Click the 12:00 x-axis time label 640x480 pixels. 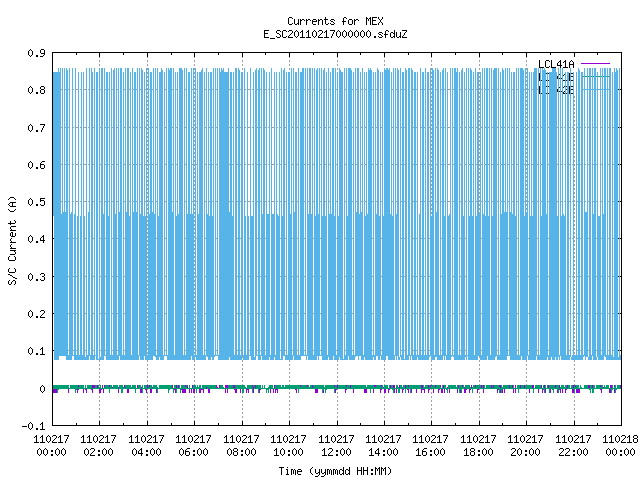tap(336, 452)
